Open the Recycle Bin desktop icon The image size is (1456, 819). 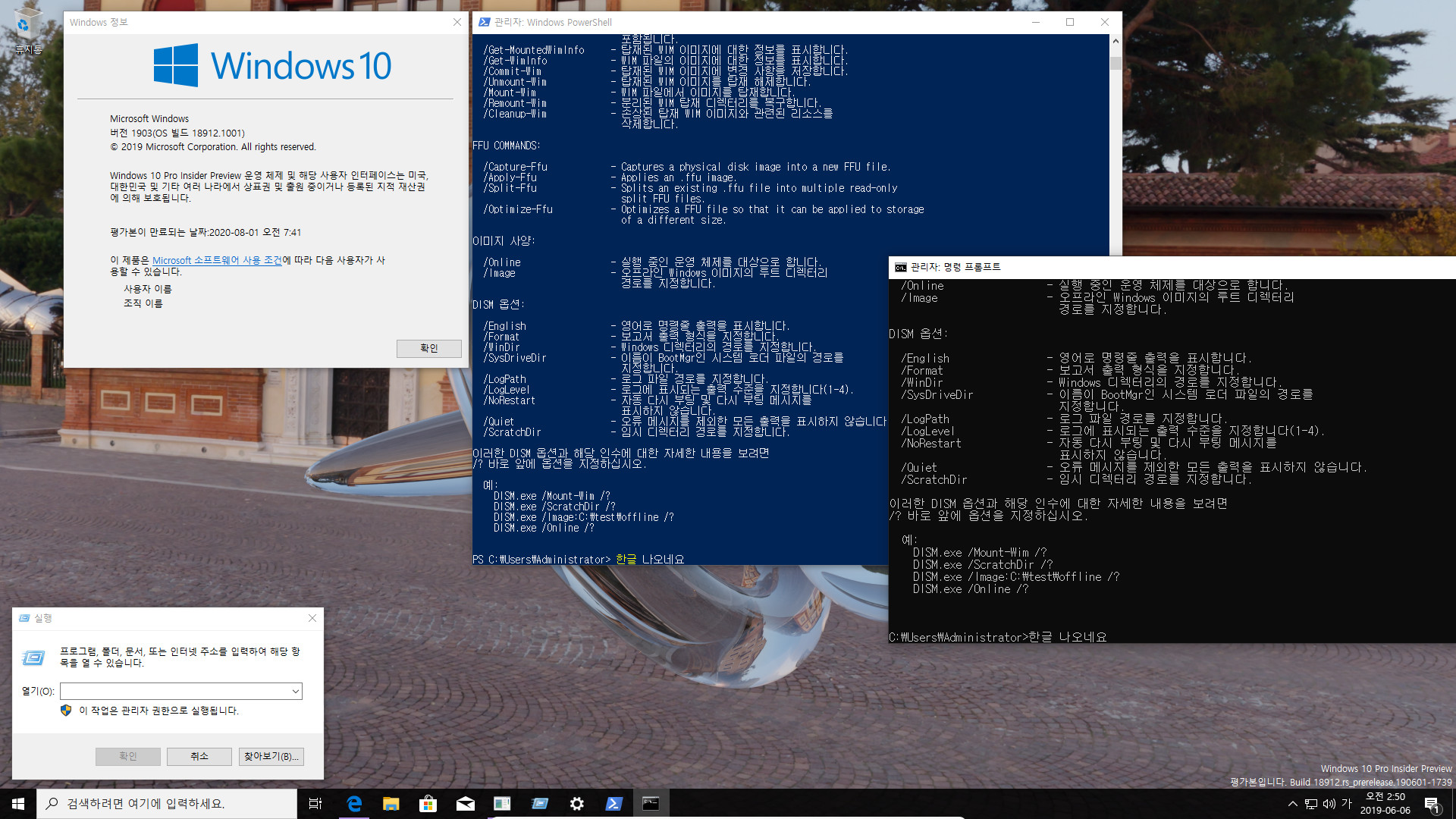tap(28, 30)
